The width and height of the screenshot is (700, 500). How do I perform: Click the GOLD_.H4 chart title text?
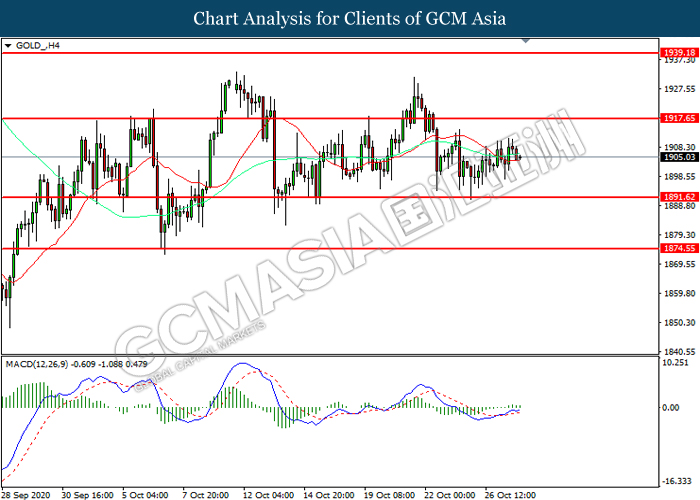[38, 46]
